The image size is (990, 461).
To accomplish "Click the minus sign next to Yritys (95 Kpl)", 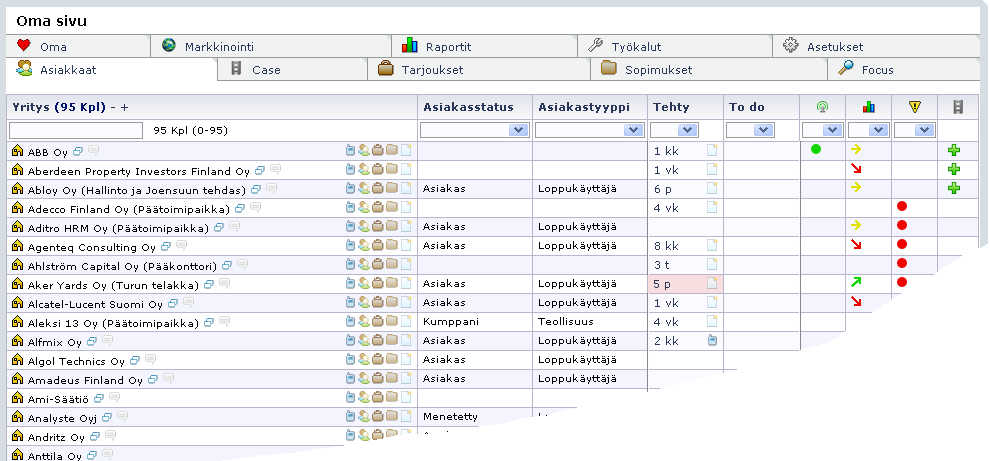I will 113,107.
